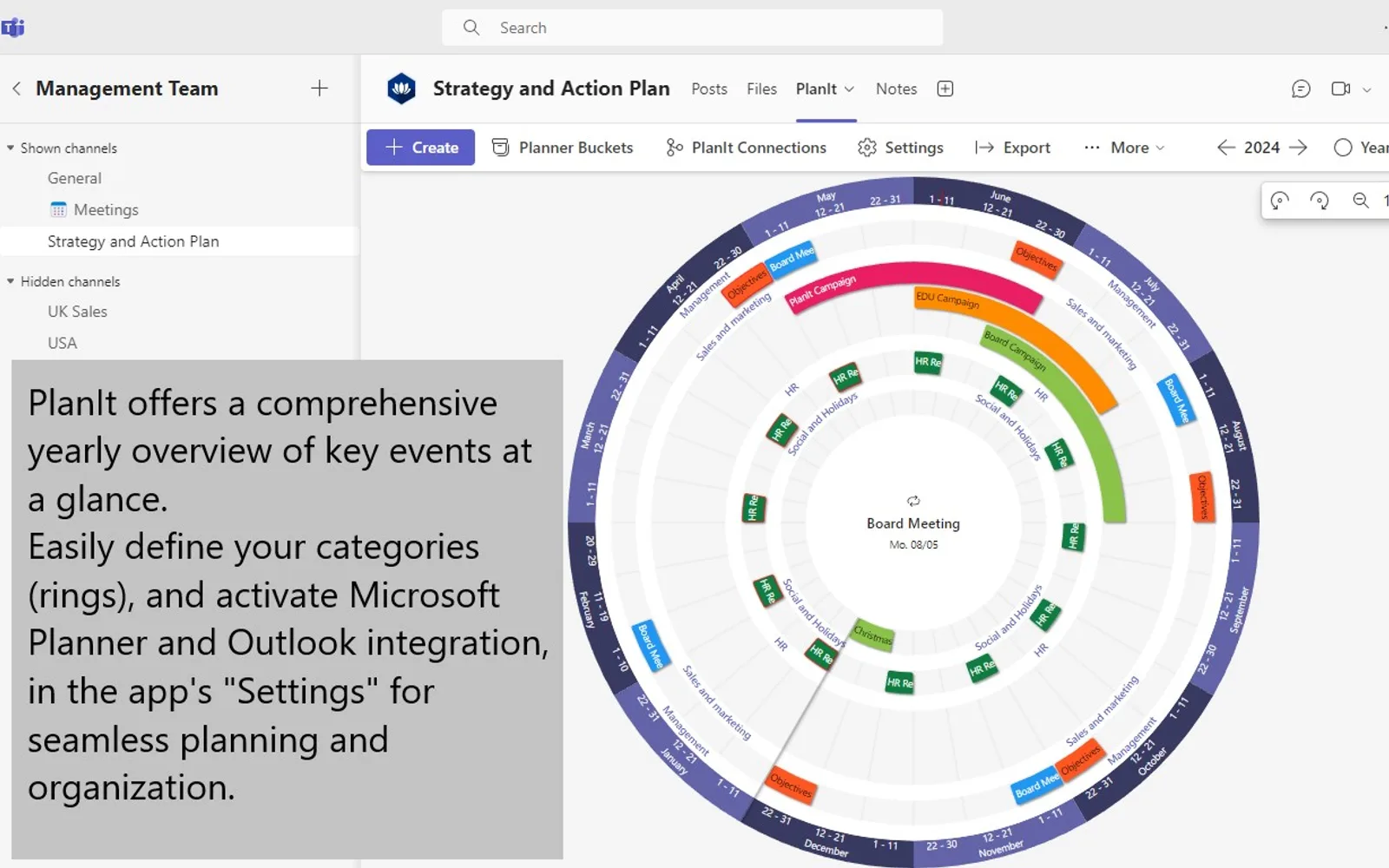The image size is (1389, 868).
Task: Add a new tab with the plus icon
Action: pyautogui.click(x=945, y=89)
